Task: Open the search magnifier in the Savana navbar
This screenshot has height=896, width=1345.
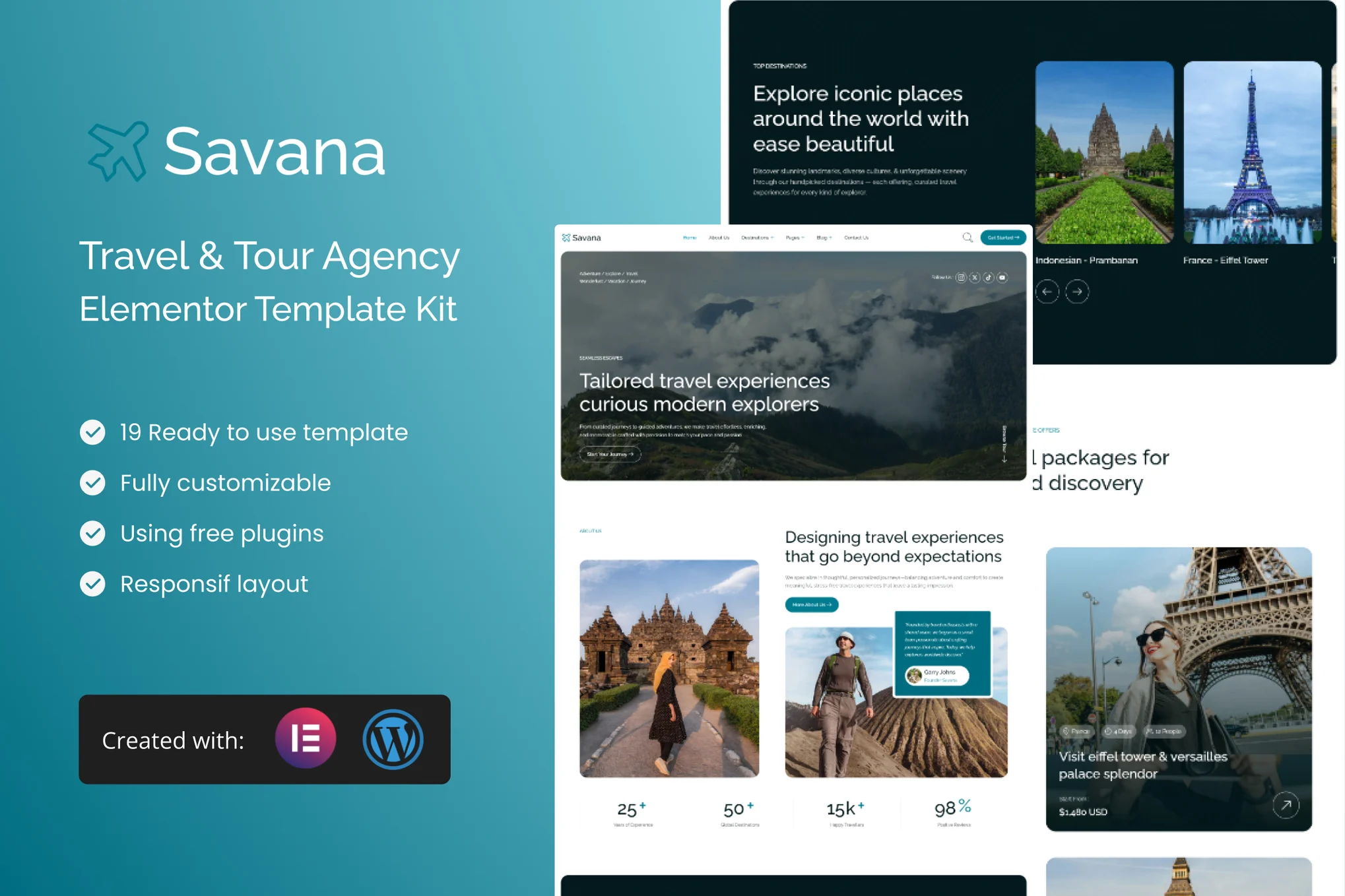Action: 968,238
